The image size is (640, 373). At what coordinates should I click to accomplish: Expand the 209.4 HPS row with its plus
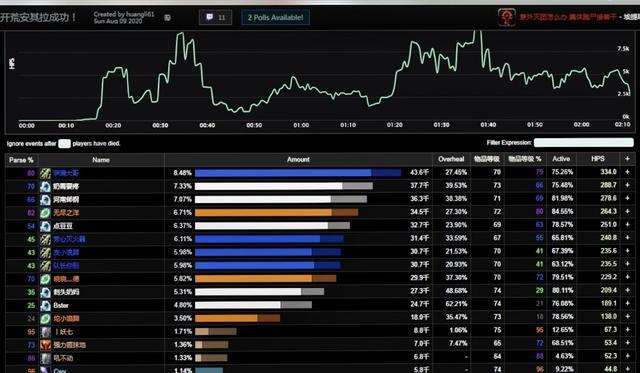(627, 290)
